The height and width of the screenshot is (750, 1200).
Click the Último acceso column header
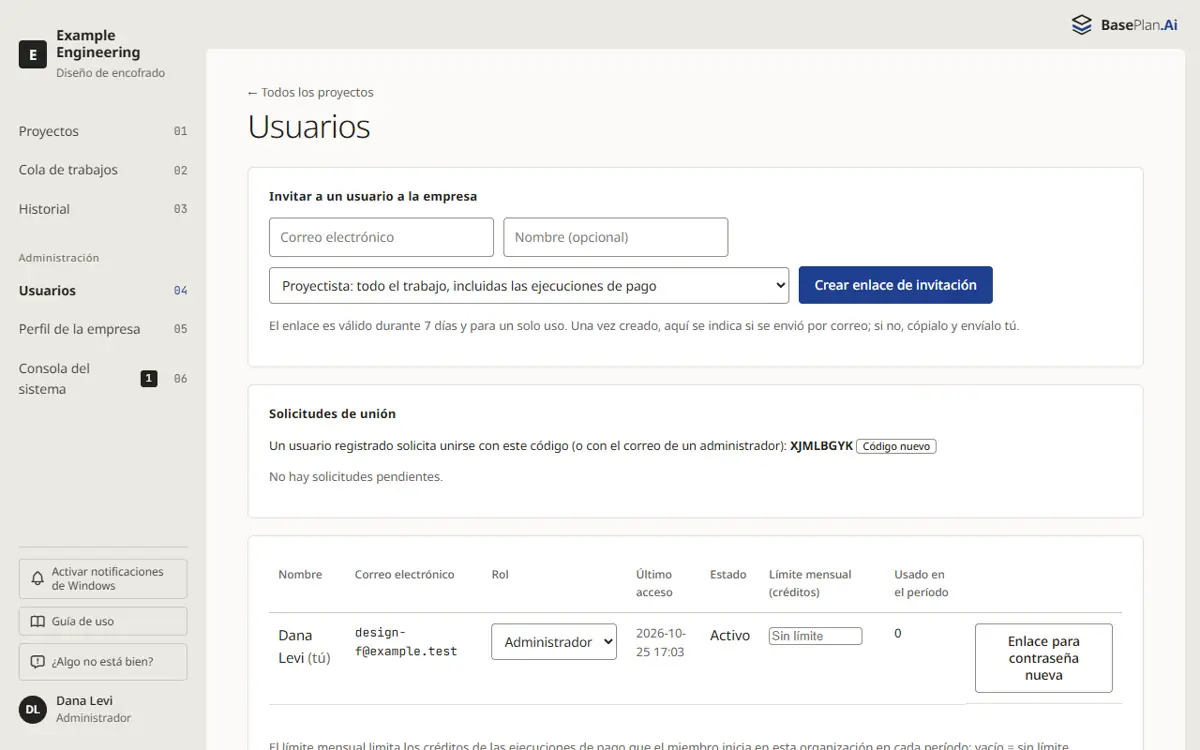click(x=654, y=583)
